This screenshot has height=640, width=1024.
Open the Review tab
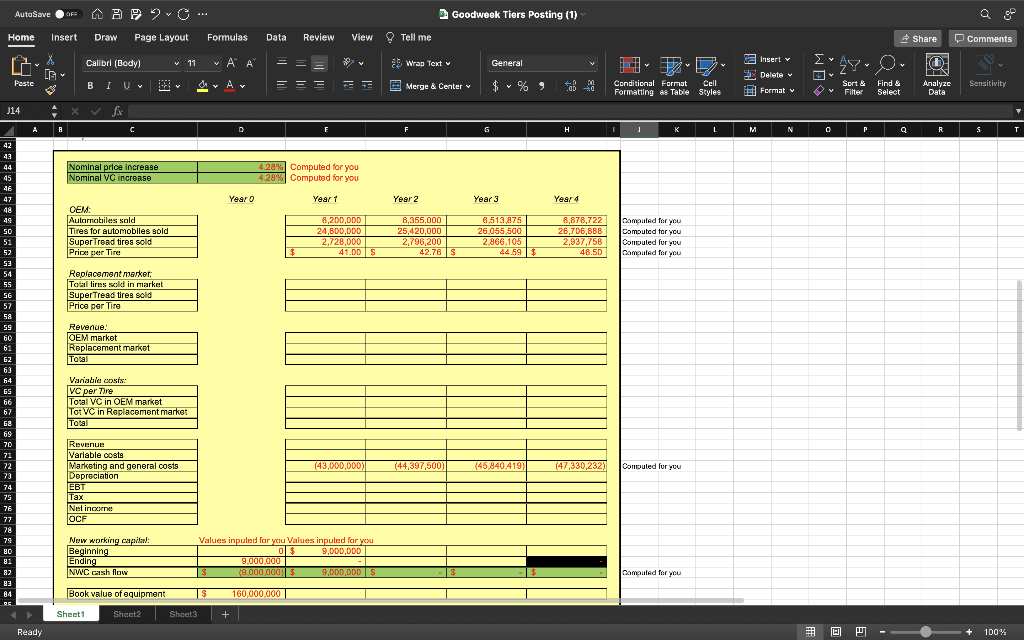pos(319,37)
